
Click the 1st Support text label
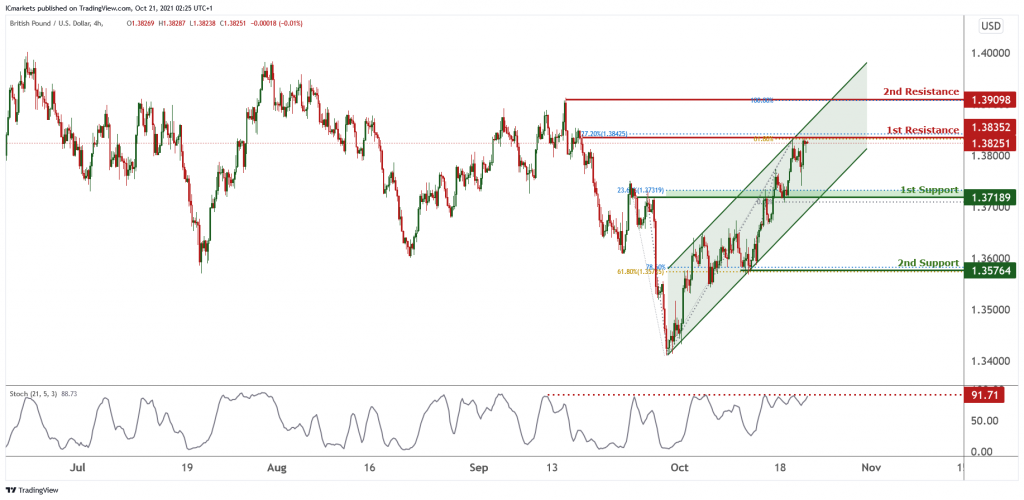click(x=929, y=190)
